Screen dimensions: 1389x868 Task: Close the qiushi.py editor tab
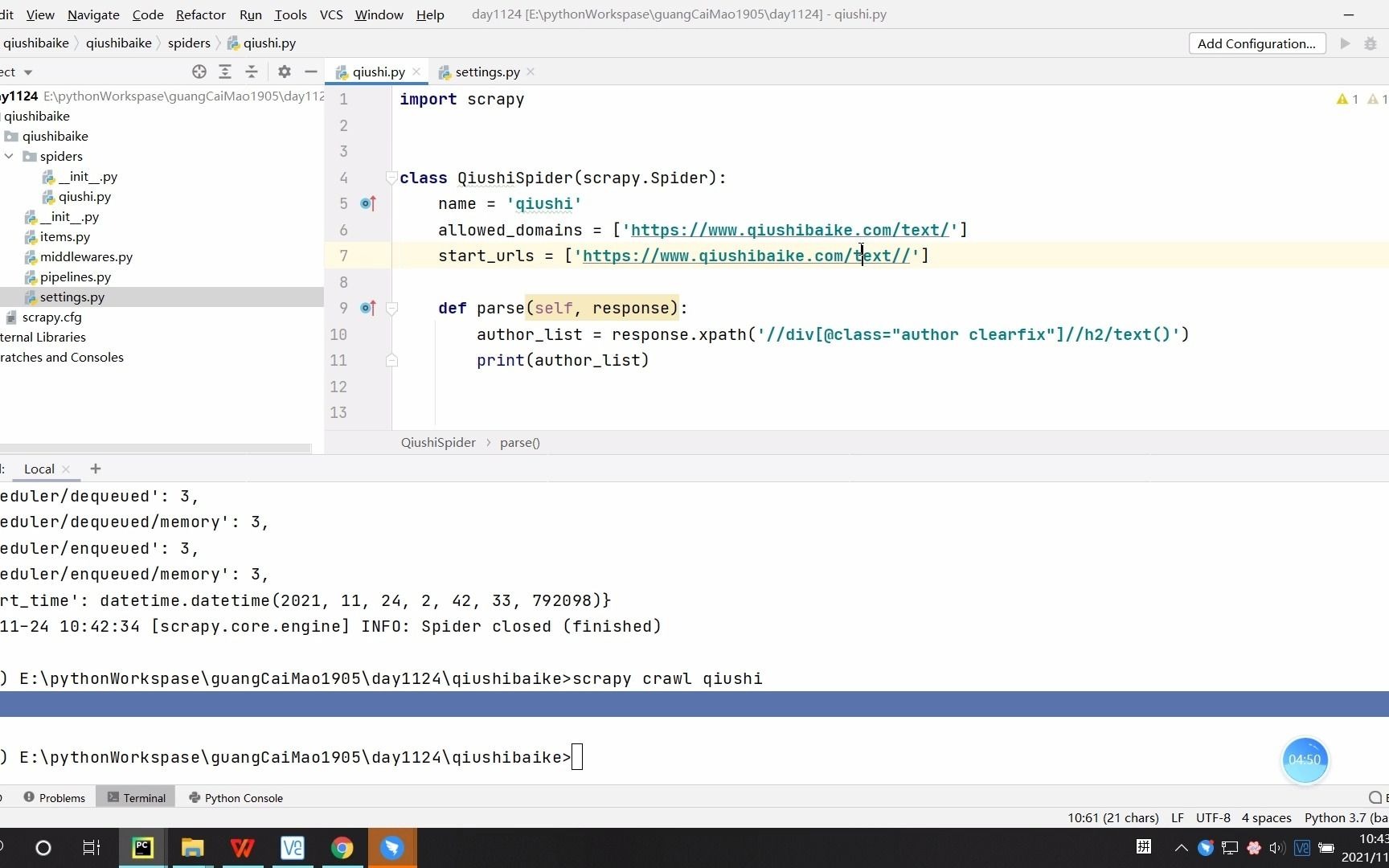point(416,72)
